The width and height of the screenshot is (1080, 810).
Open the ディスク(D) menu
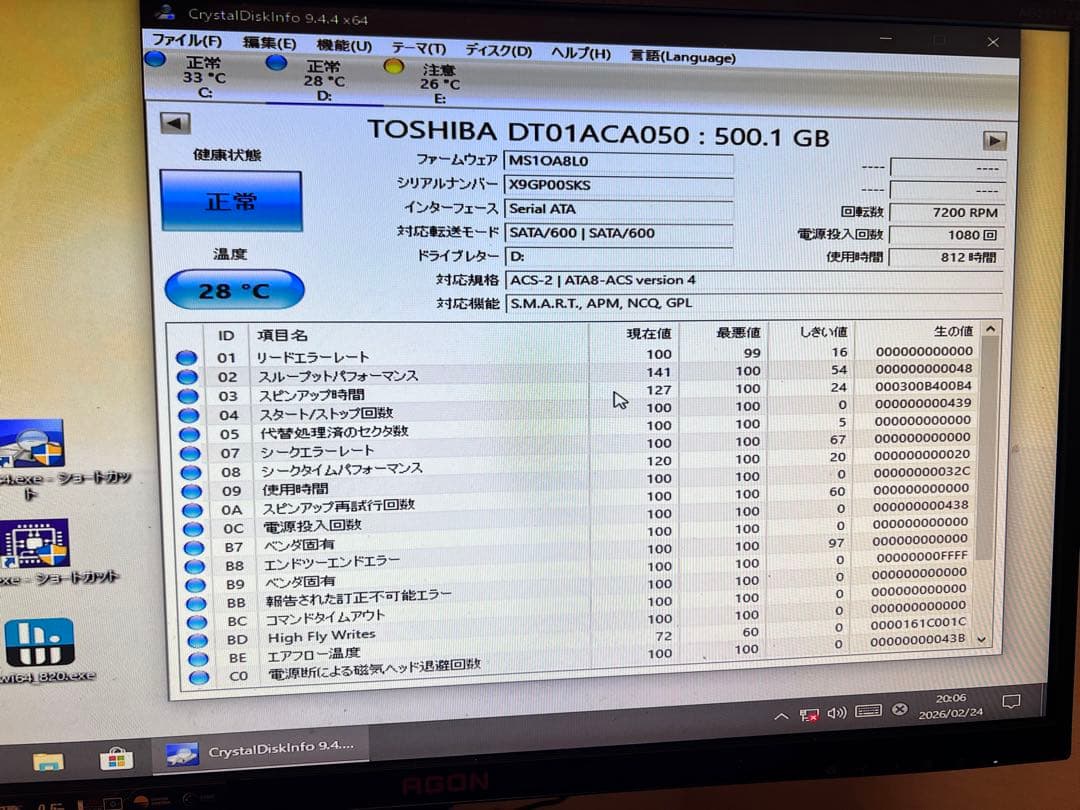[x=499, y=51]
